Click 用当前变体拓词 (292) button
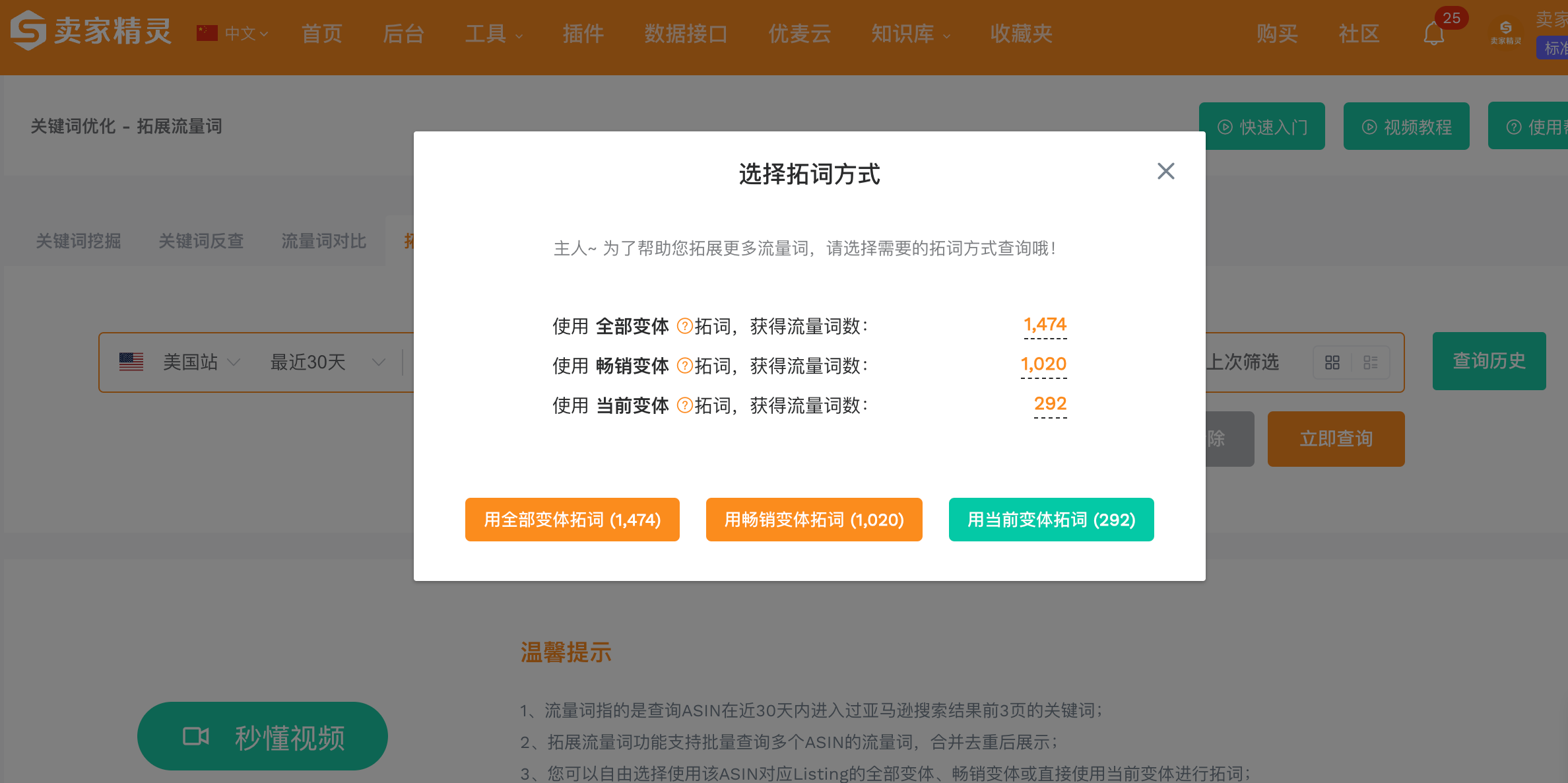 tap(1051, 520)
